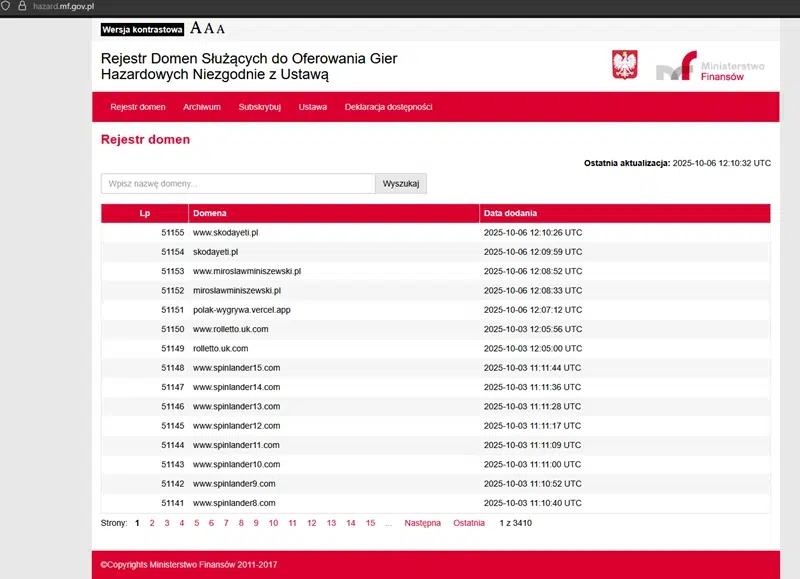Open the Rejestr domen menu item
Viewport: 800px width, 579px height.
point(138,107)
